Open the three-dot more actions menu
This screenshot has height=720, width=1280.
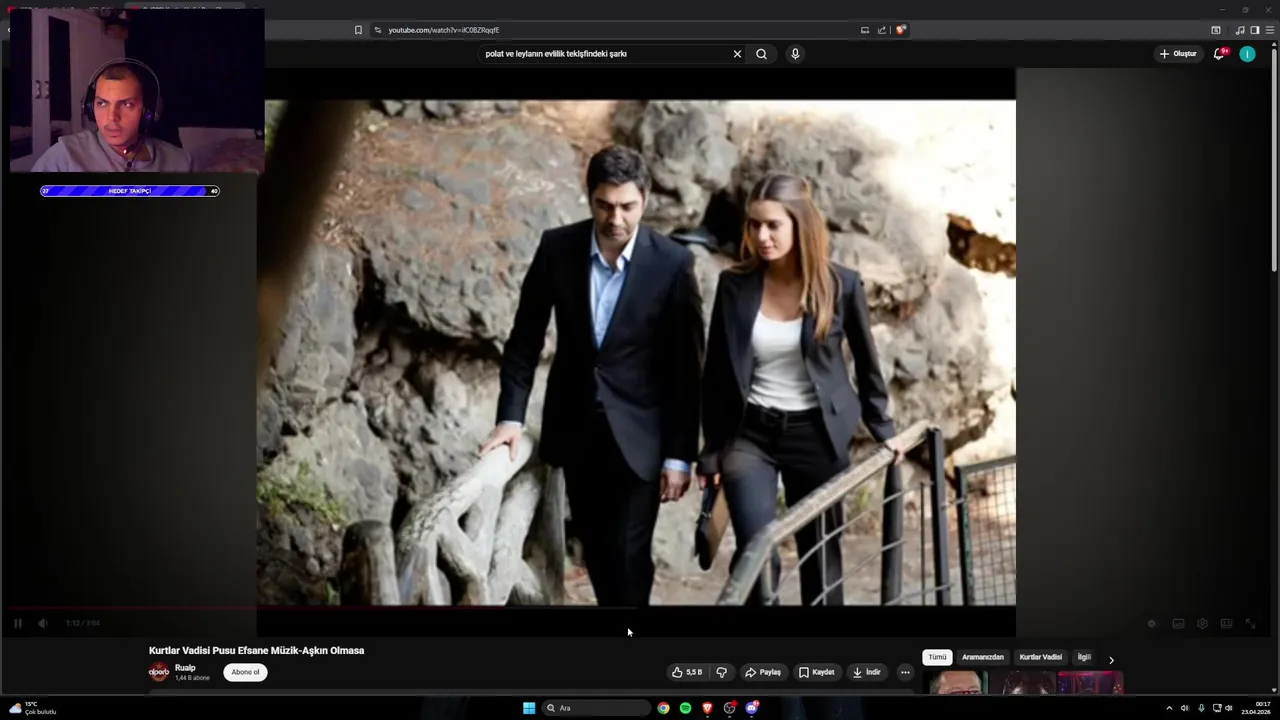coord(905,672)
